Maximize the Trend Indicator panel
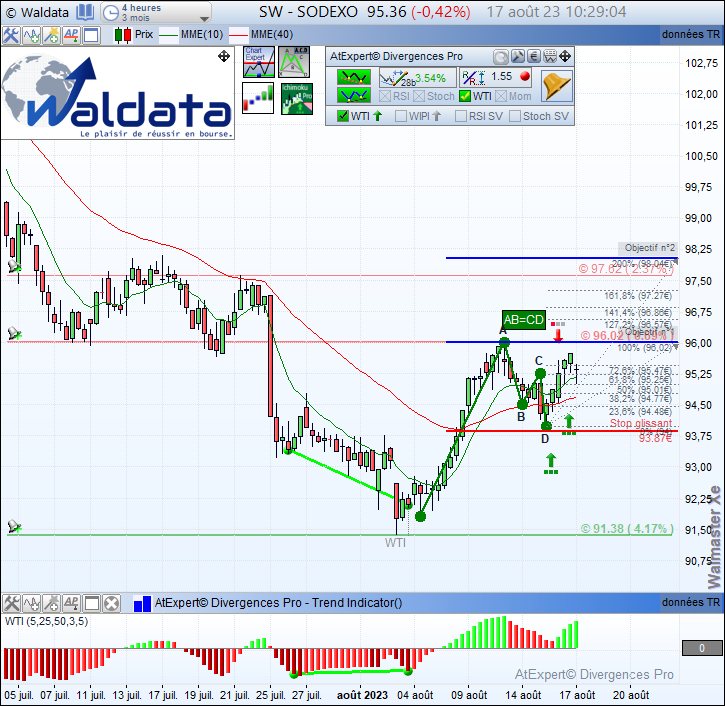725x706 pixels. tap(92, 603)
